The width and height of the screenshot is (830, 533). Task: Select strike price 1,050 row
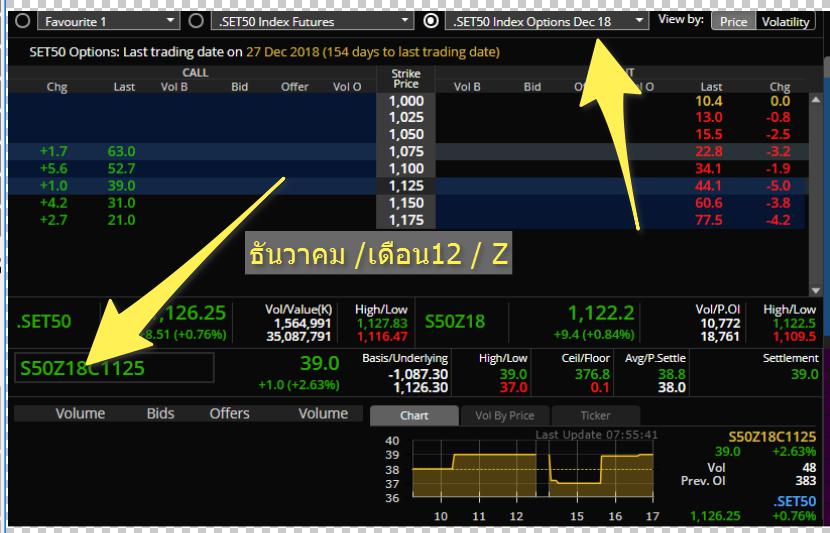406,134
